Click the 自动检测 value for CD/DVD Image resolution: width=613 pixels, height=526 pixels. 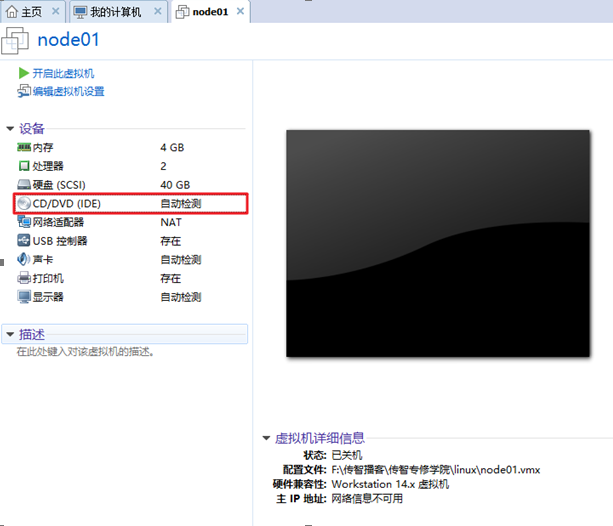coord(181,203)
